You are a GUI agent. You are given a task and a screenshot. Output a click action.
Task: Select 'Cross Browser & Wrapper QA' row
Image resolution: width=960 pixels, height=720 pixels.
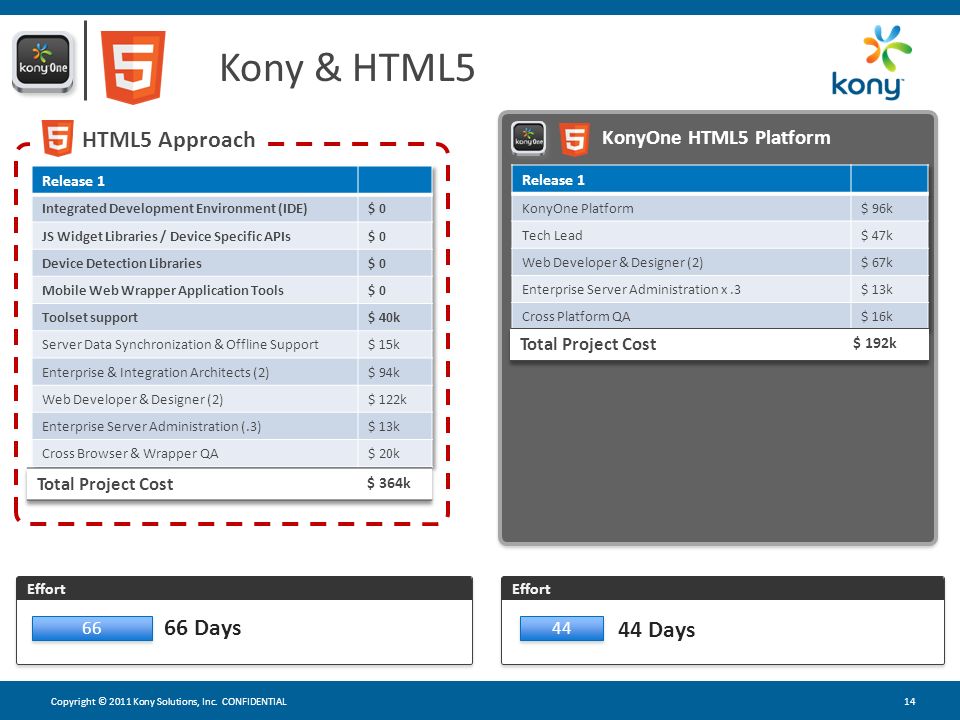click(x=232, y=453)
